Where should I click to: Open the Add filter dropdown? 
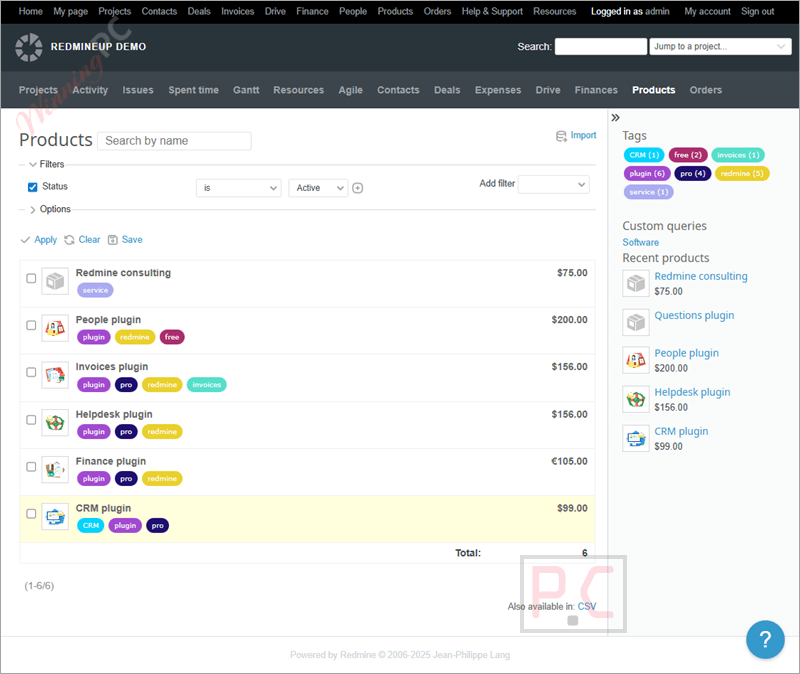tap(554, 185)
